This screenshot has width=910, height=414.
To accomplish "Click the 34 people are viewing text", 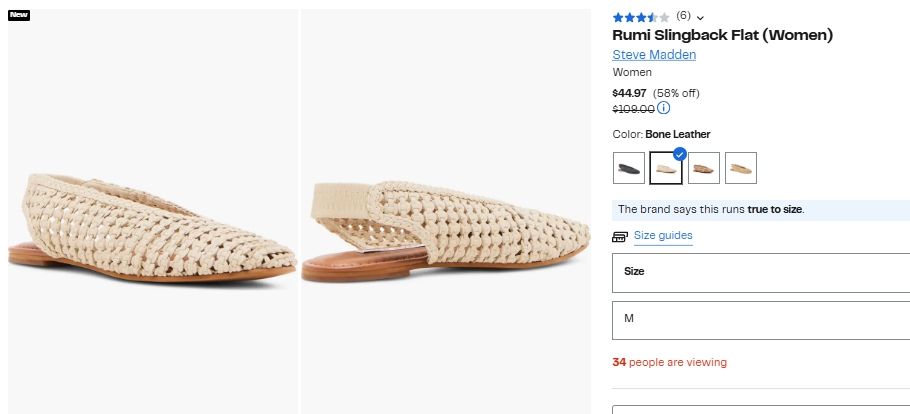I will pyautogui.click(x=669, y=362).
